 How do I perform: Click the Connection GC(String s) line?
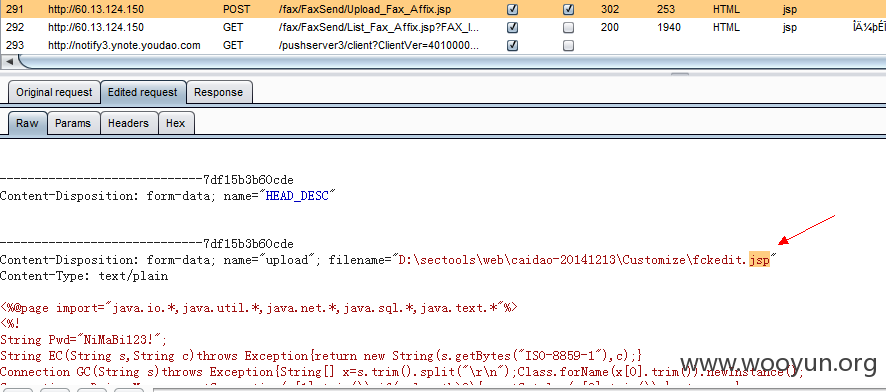(x=401, y=372)
